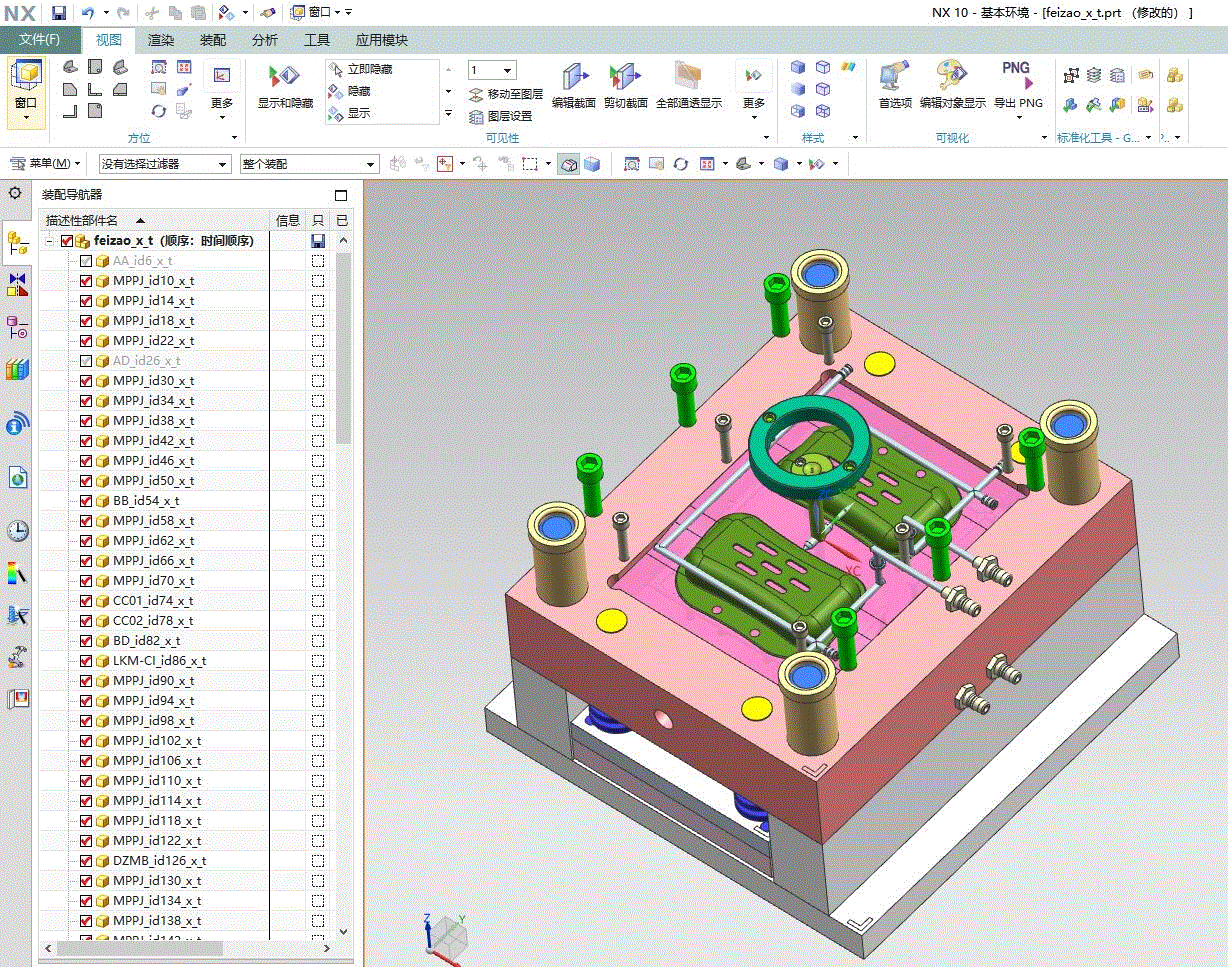Switch to the 应用模块 ribbon tab
Image resolution: width=1228 pixels, height=967 pixels.
coord(382,40)
